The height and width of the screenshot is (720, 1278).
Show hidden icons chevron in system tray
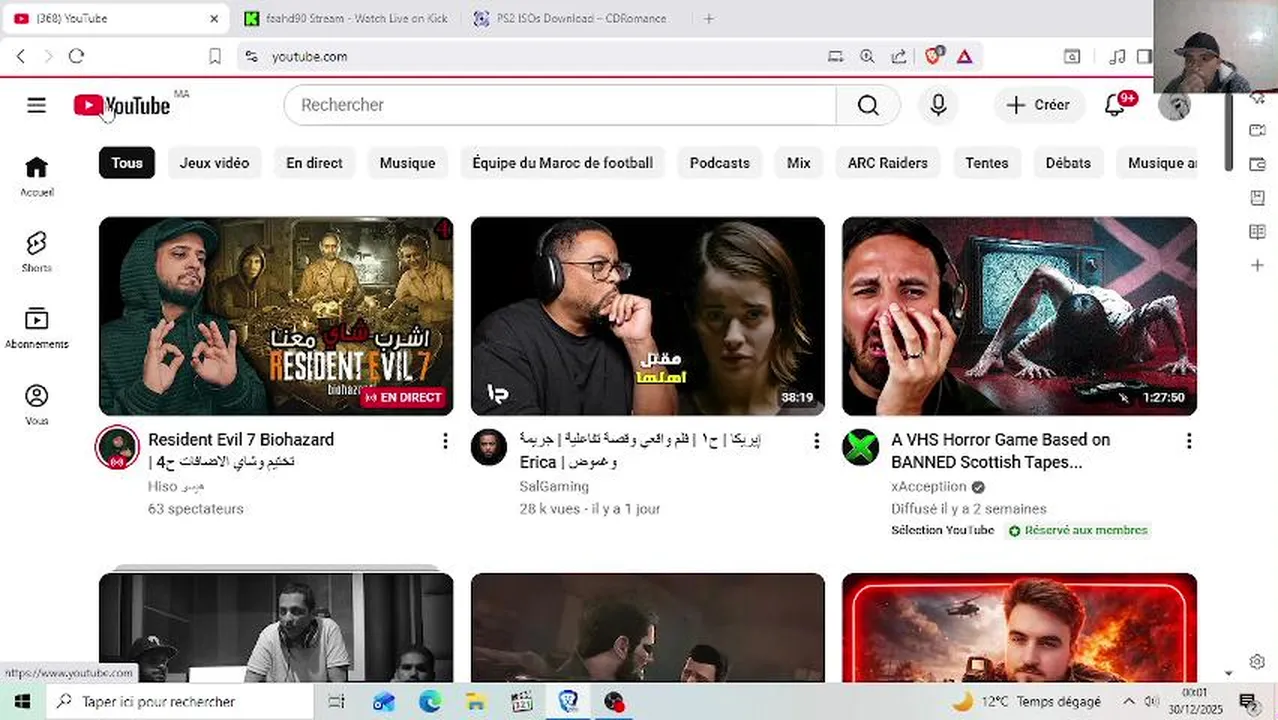tap(1128, 701)
